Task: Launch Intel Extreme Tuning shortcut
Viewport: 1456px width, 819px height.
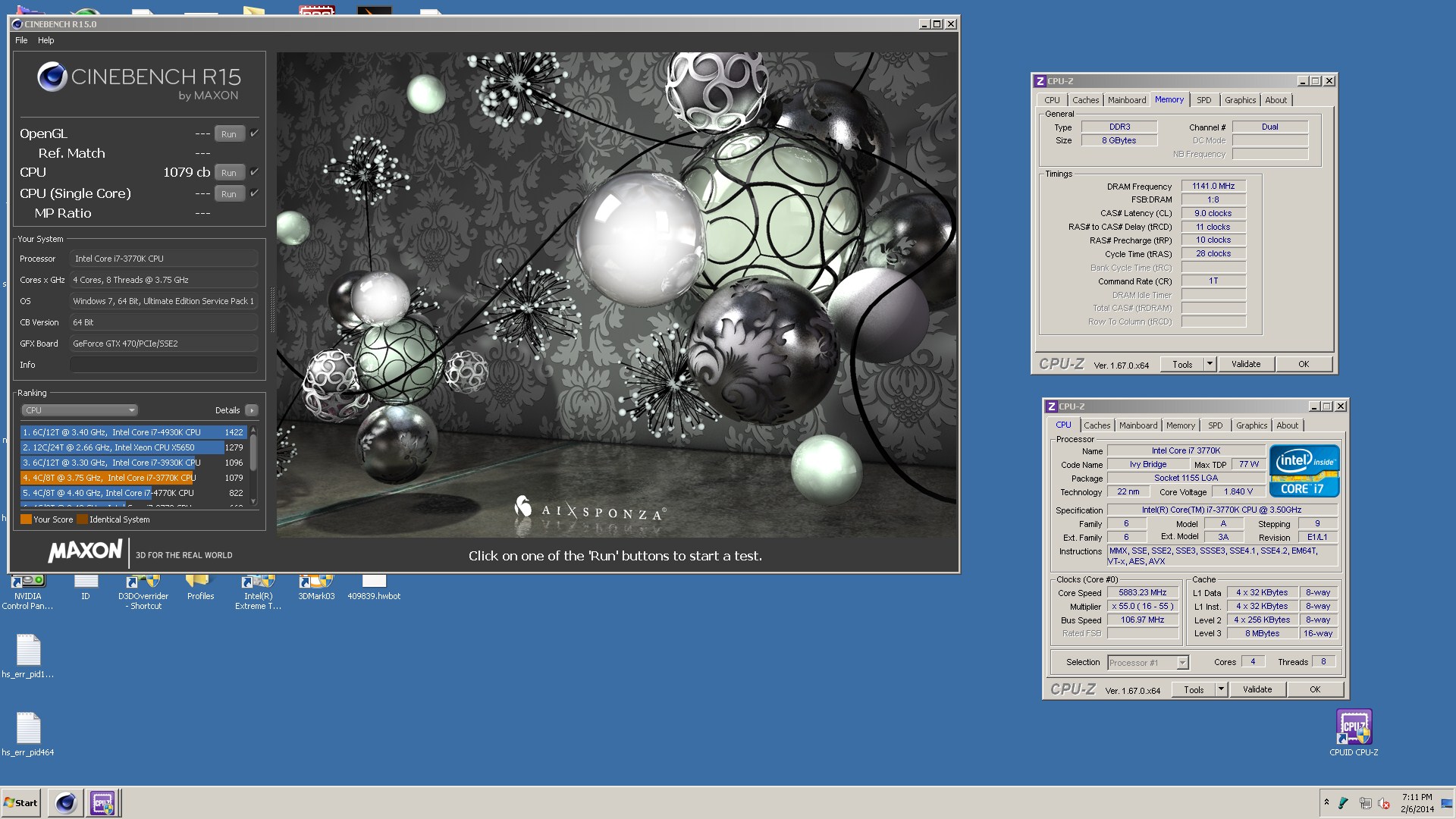Action: tap(258, 592)
